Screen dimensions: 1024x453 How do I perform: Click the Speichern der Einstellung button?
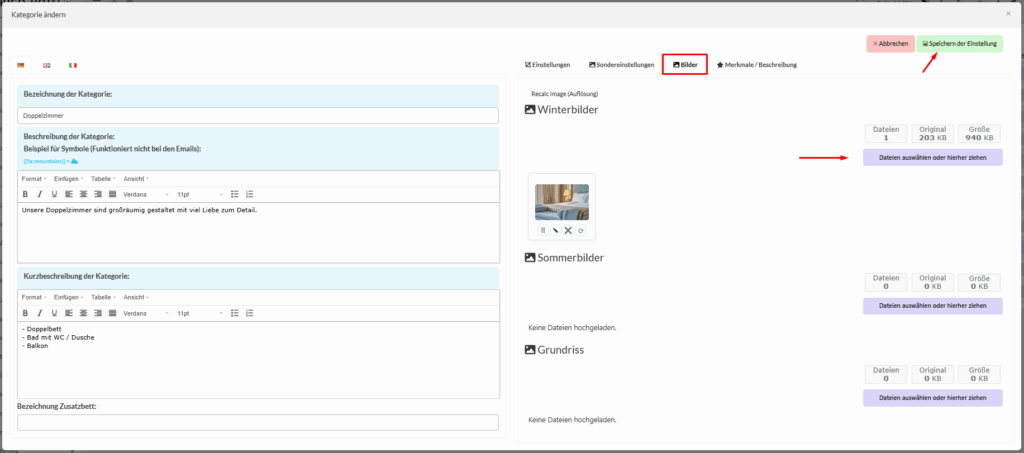coord(959,44)
